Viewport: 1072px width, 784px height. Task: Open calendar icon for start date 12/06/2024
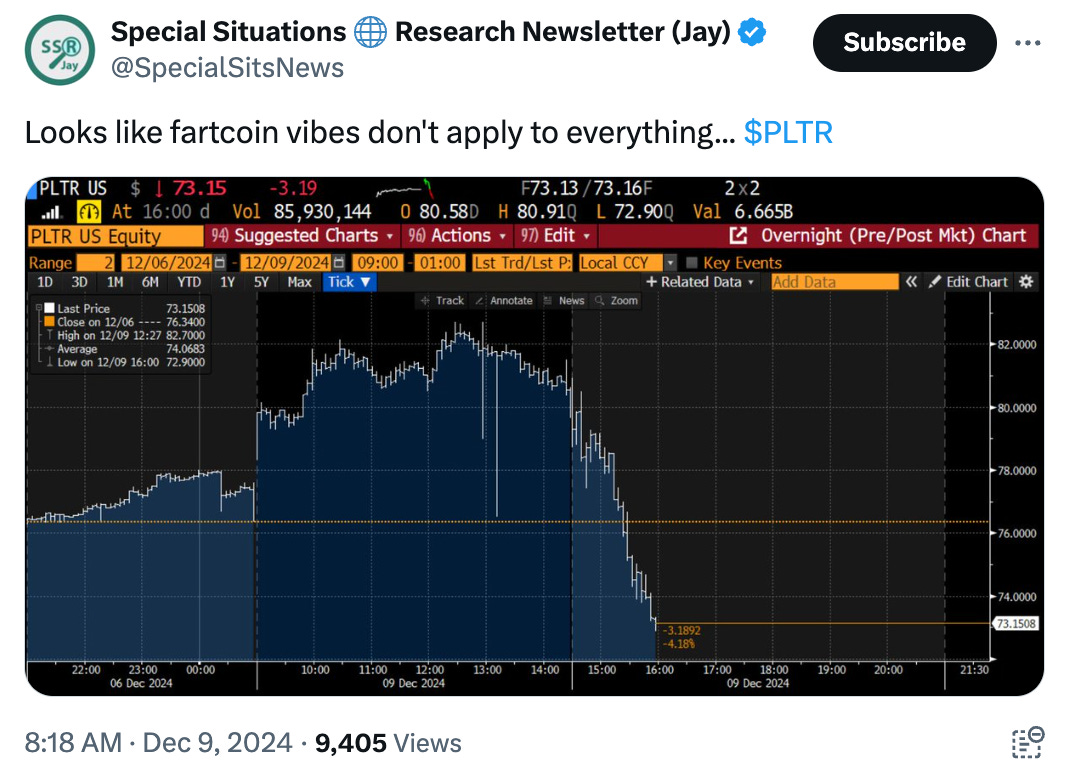point(219,262)
